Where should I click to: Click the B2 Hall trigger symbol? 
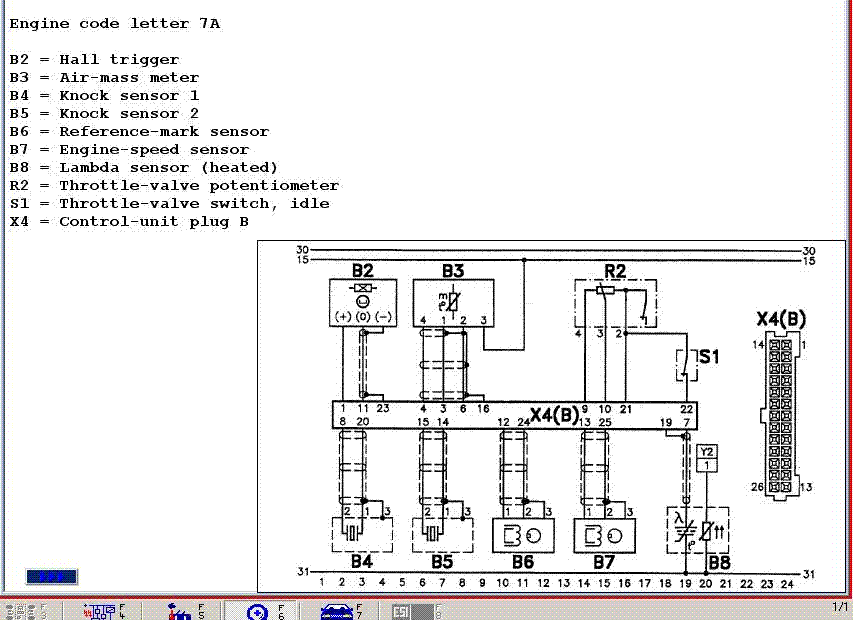pyautogui.click(x=362, y=303)
